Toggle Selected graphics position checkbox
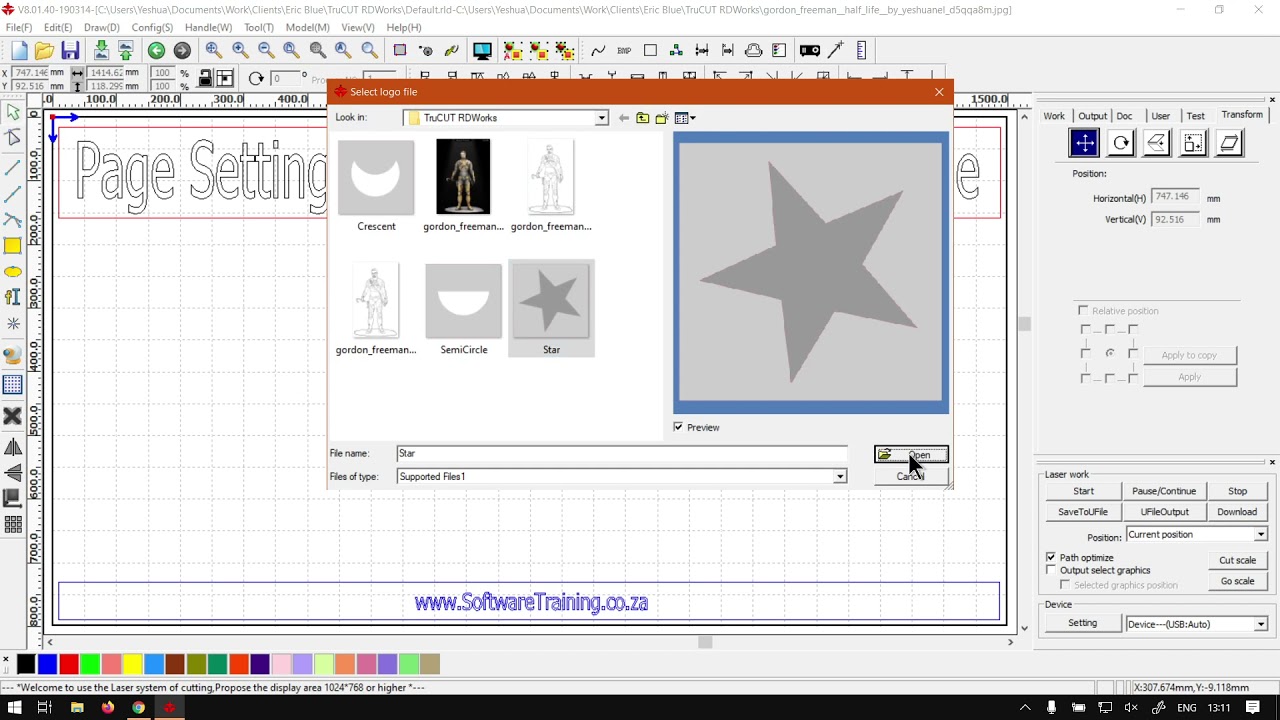The width and height of the screenshot is (1280, 720). (1065, 585)
